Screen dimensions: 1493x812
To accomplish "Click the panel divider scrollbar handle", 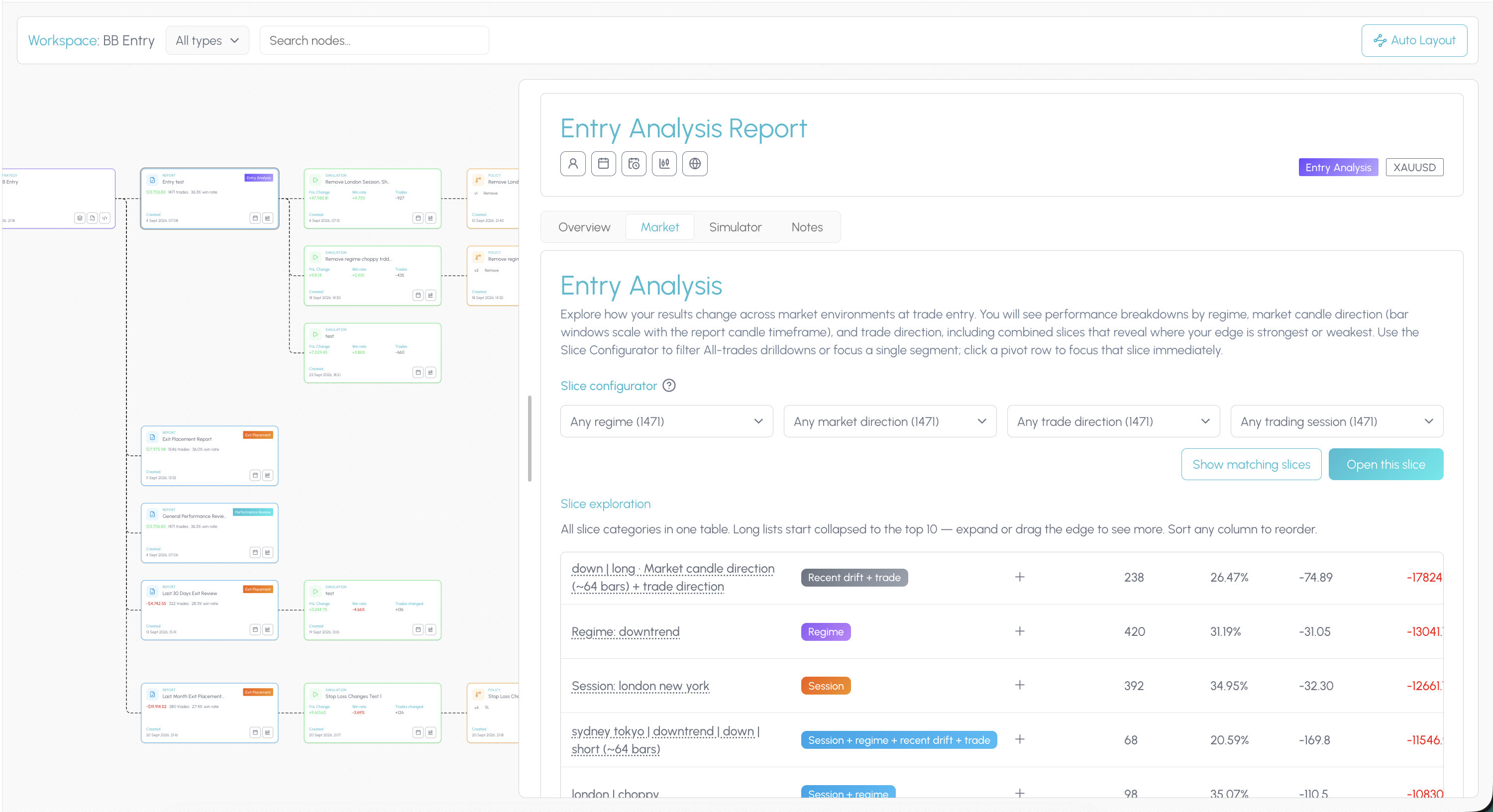I will point(530,438).
